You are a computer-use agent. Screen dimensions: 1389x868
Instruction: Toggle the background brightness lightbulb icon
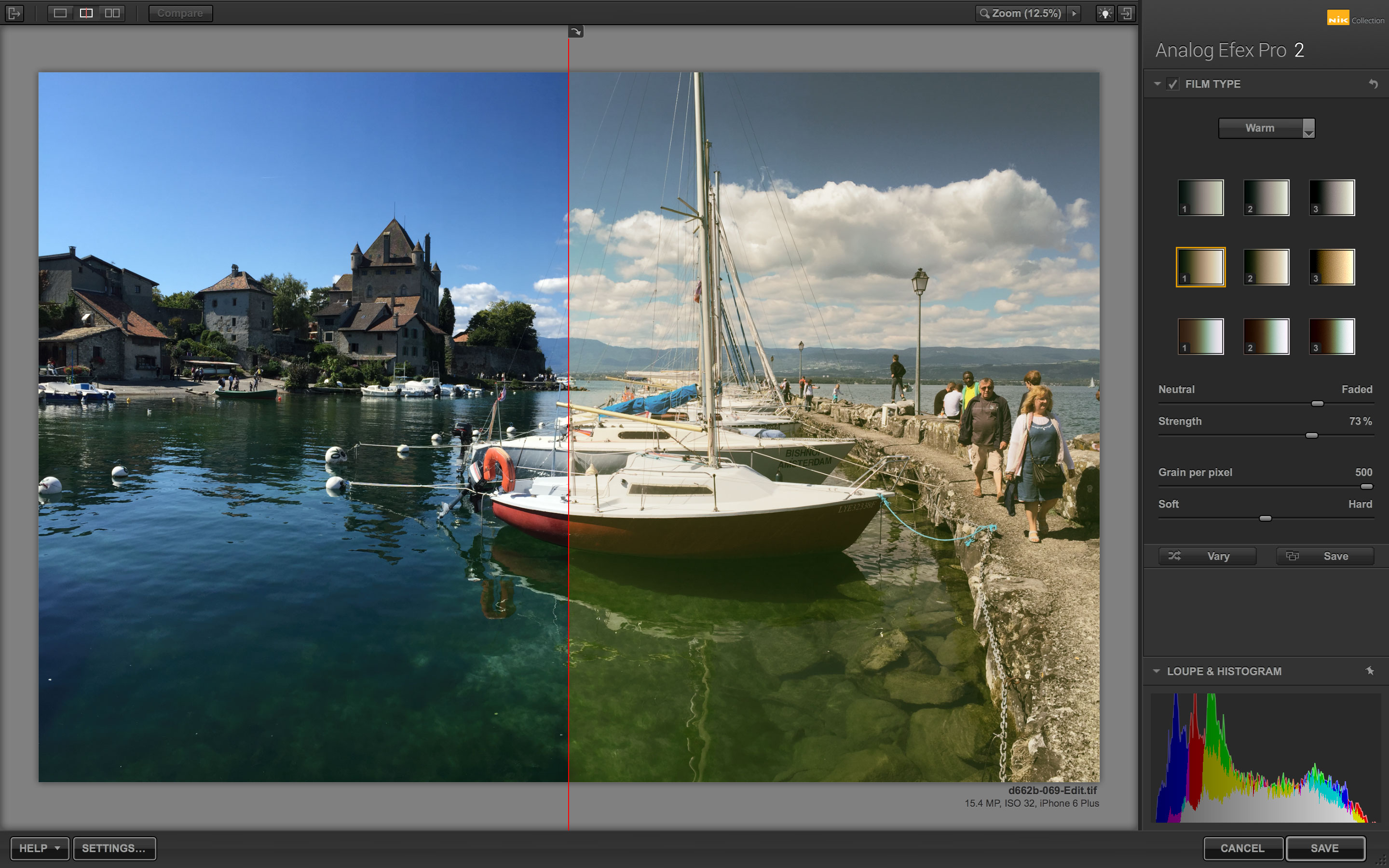click(x=1105, y=13)
